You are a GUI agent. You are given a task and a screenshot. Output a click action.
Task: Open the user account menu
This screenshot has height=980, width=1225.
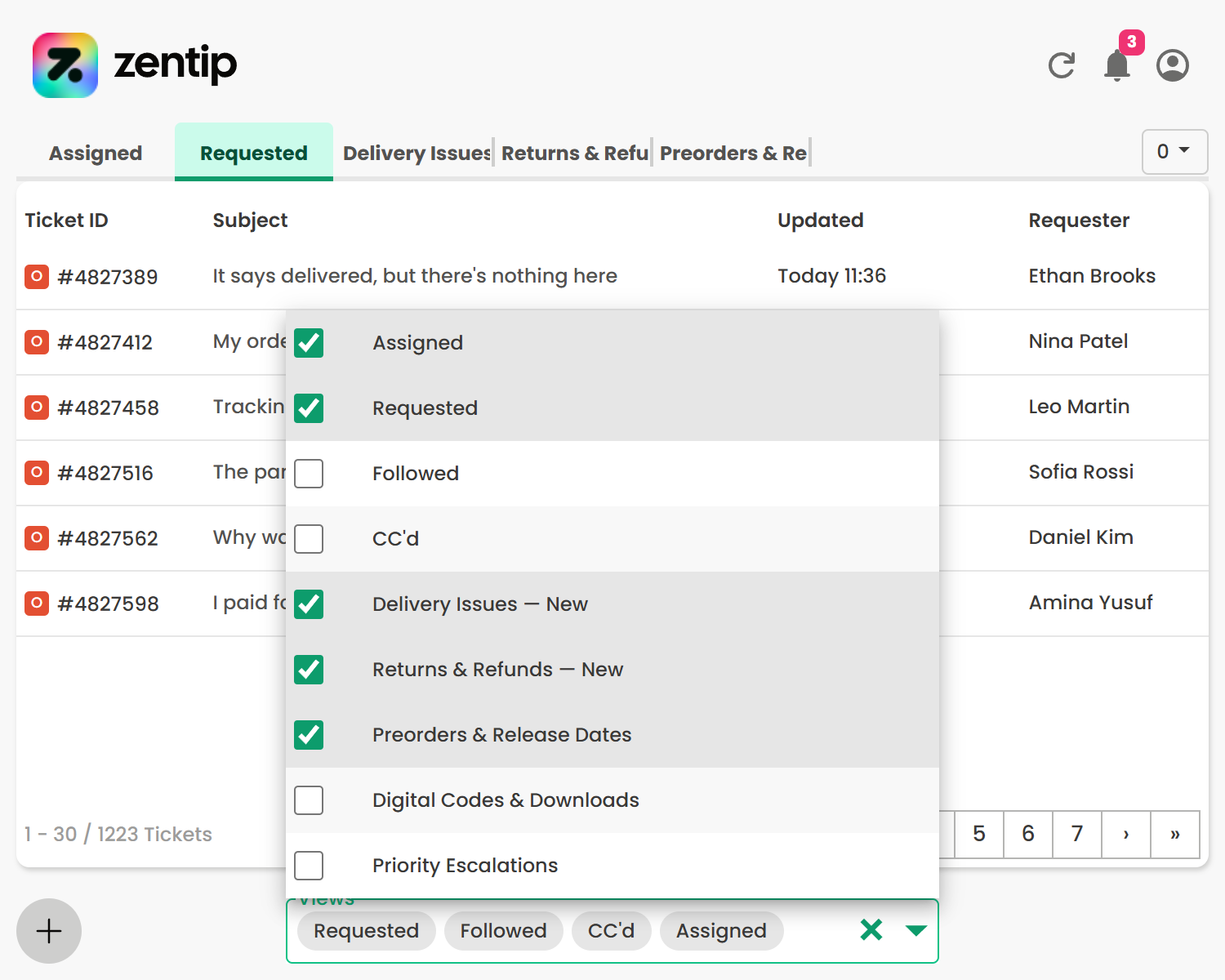(1173, 65)
